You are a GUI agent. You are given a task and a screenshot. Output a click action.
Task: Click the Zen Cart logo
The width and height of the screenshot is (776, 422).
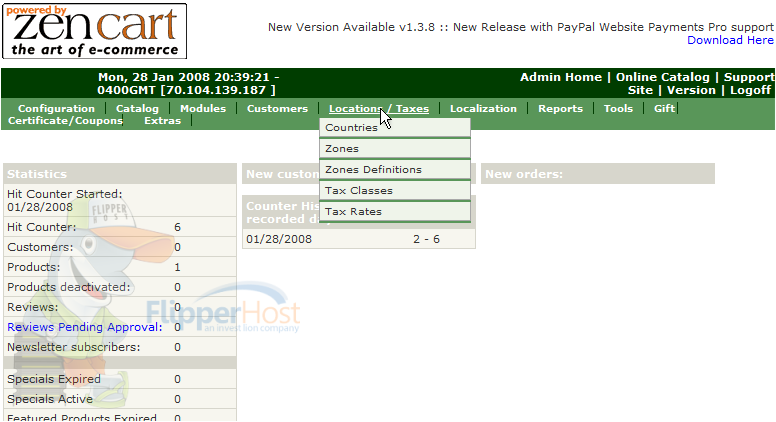pos(95,31)
